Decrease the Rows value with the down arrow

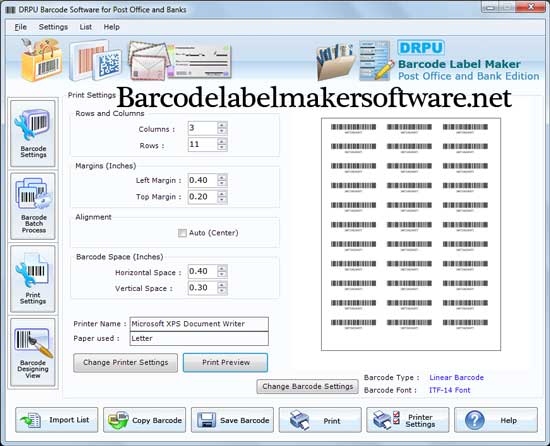[x=222, y=148]
